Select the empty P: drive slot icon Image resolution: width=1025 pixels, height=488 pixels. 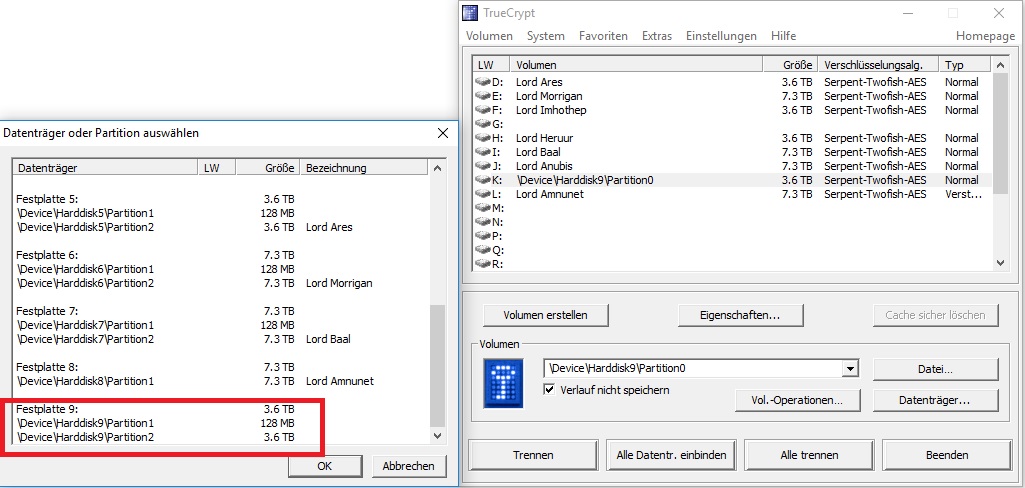tap(483, 236)
